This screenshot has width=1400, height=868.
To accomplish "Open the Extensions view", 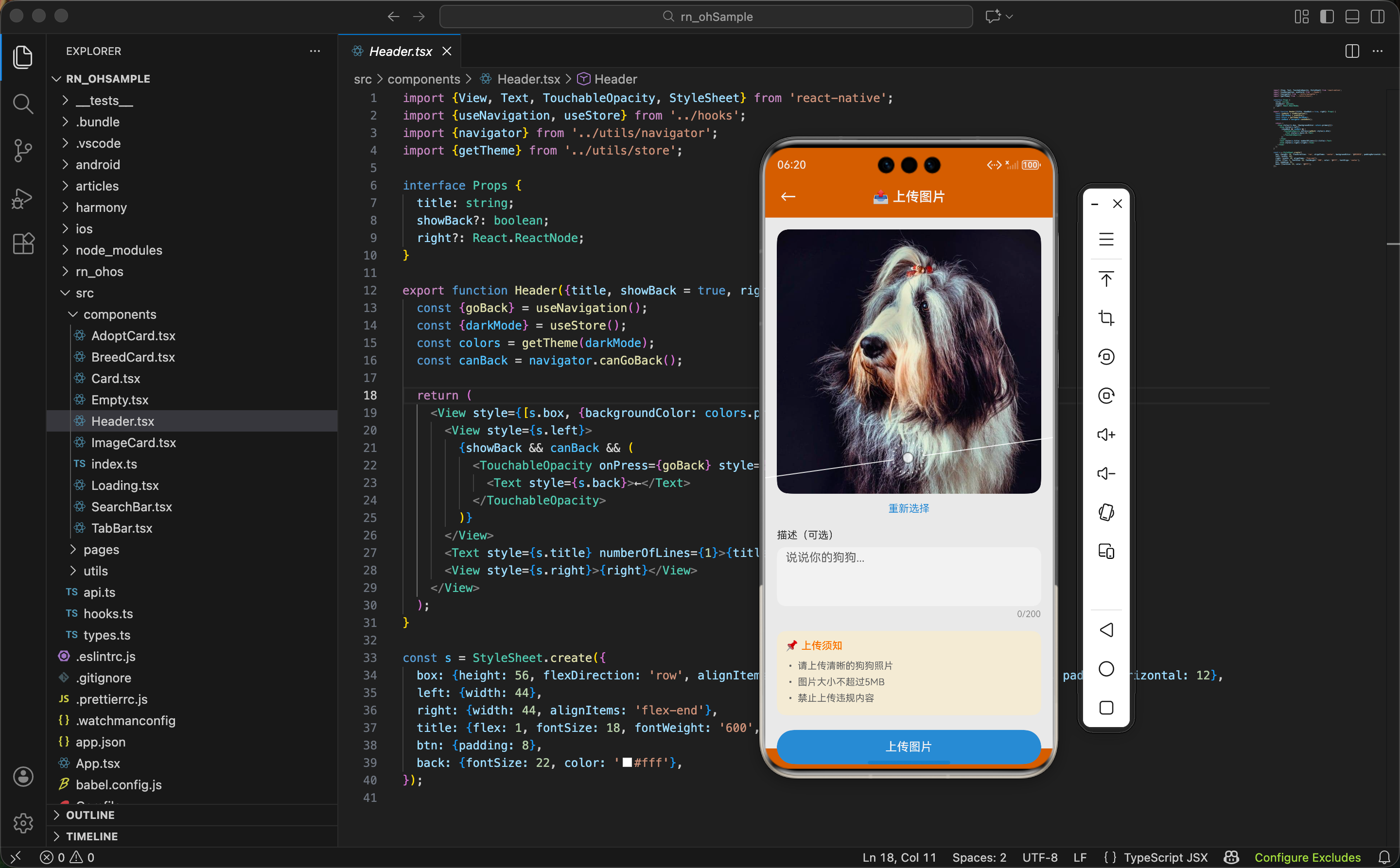I will pyautogui.click(x=23, y=244).
